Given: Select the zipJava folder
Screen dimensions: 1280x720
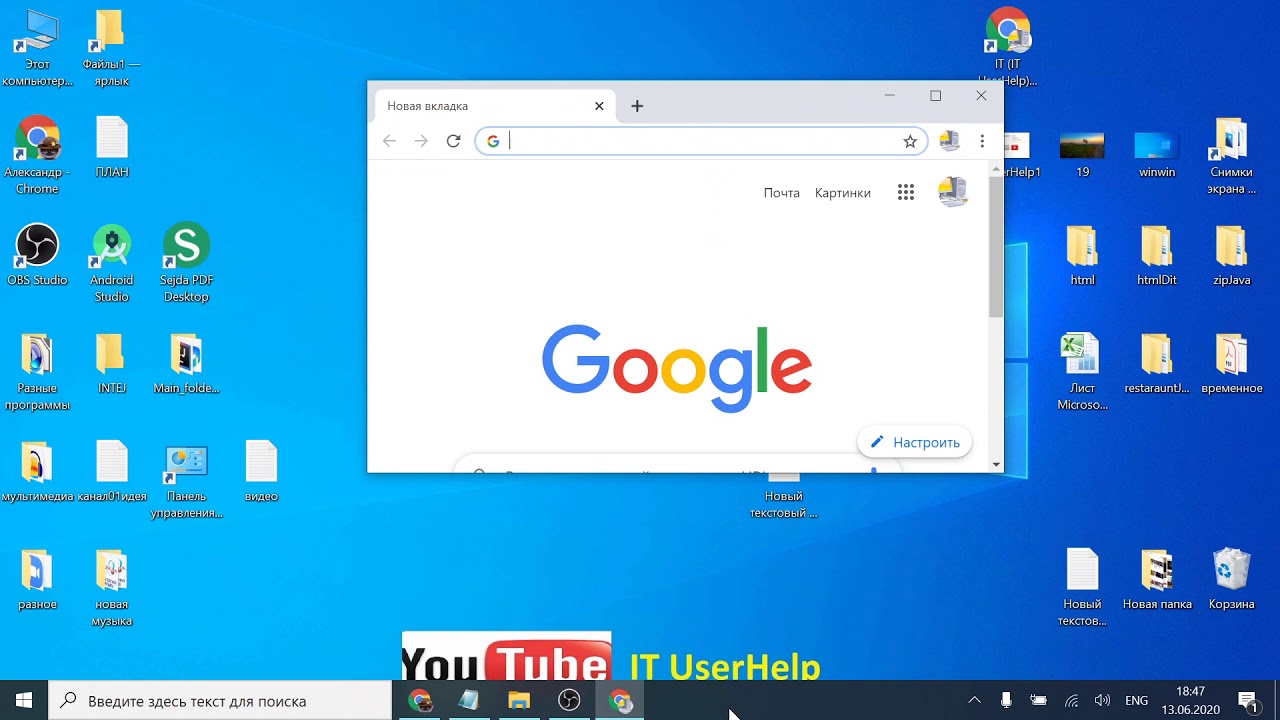Looking at the screenshot, I should [x=1231, y=255].
